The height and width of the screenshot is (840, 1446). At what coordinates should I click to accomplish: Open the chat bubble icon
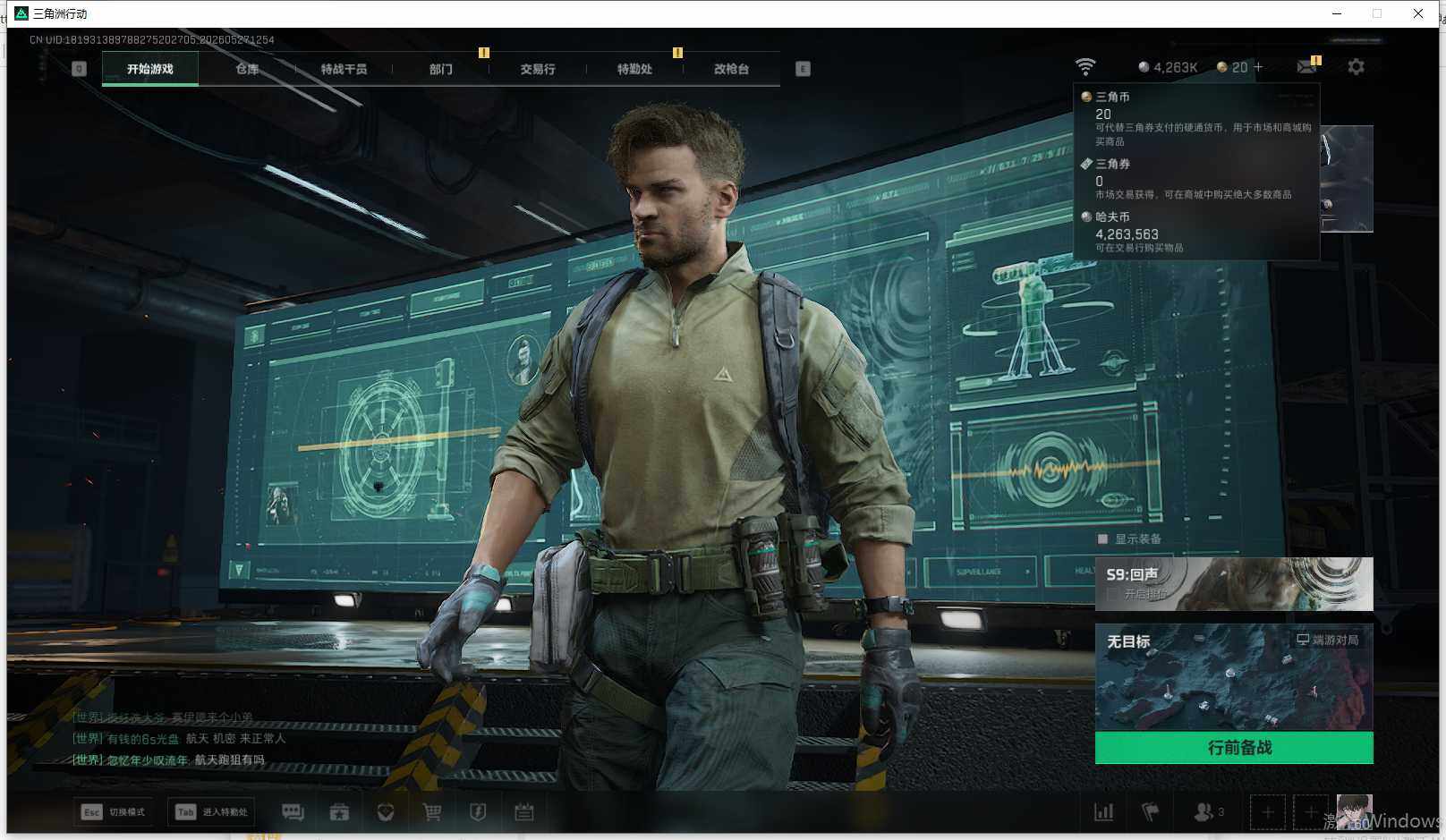pyautogui.click(x=293, y=812)
